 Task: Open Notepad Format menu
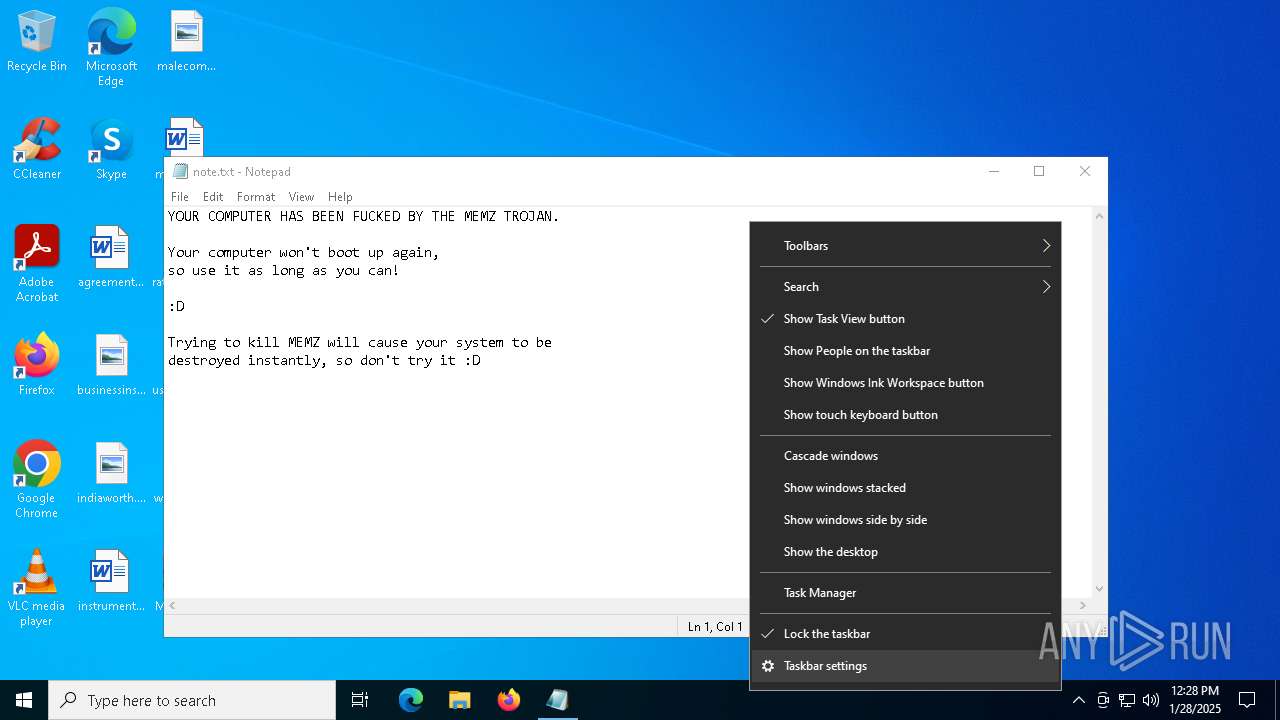click(x=256, y=197)
